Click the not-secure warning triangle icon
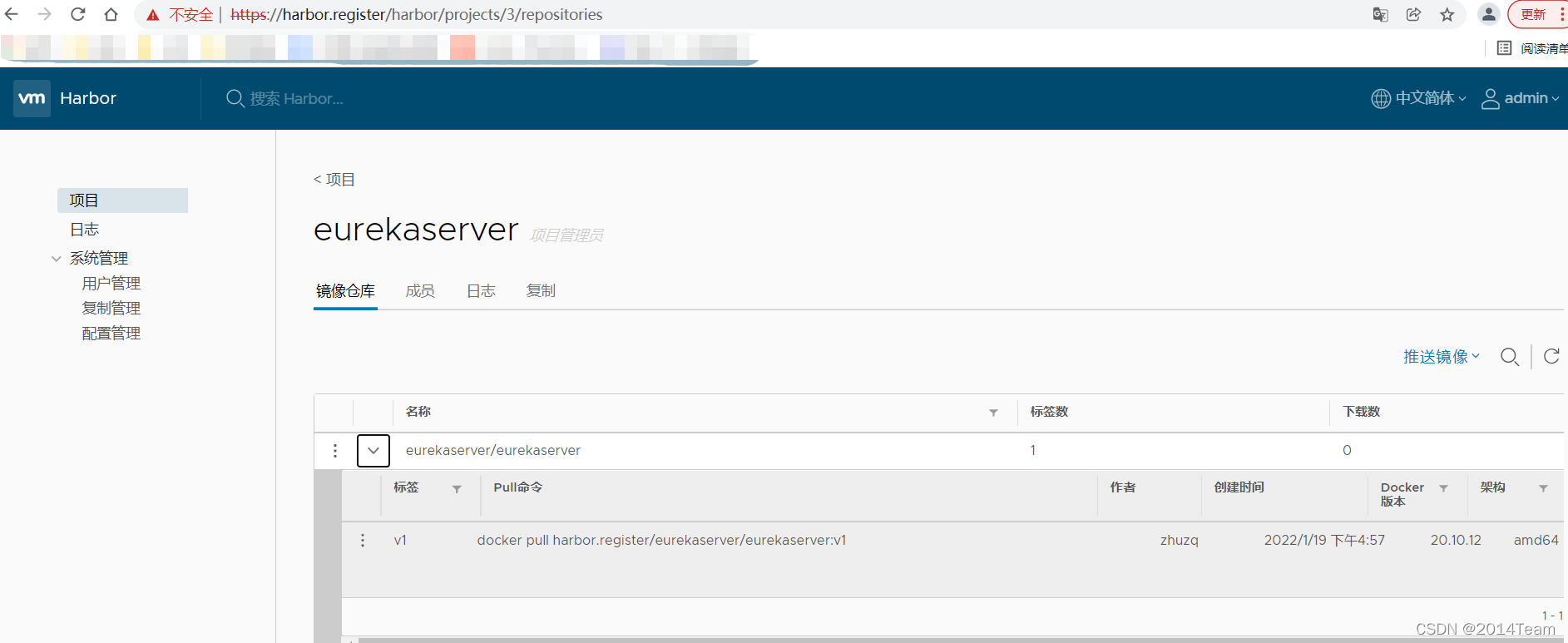 pos(153,15)
